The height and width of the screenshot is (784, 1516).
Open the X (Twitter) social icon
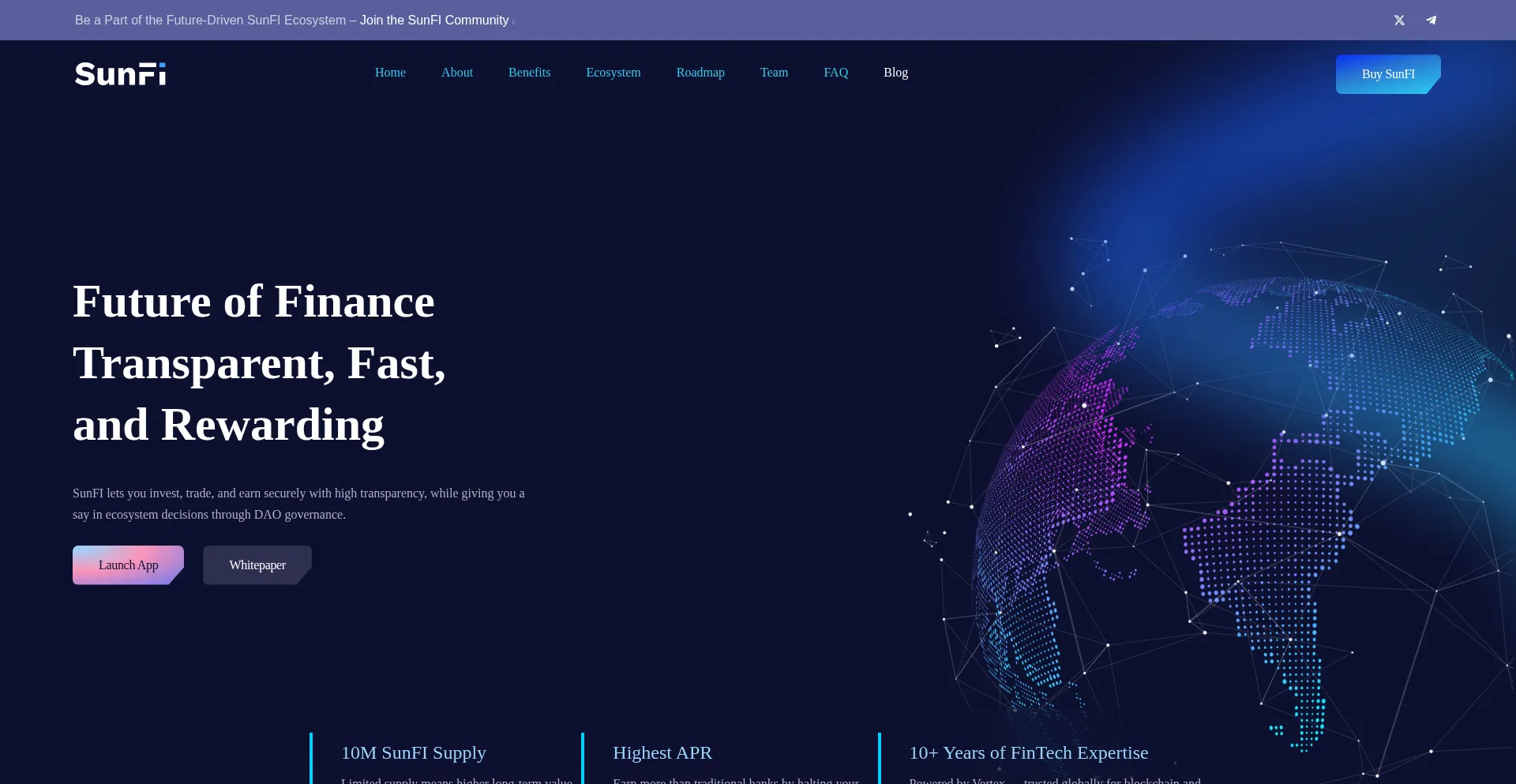[x=1399, y=21]
